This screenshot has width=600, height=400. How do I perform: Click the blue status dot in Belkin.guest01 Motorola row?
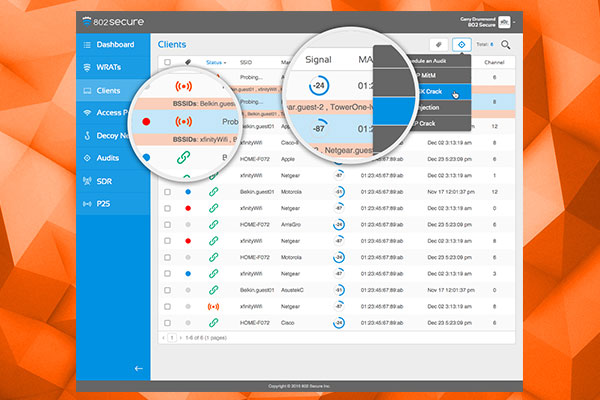pyautogui.click(x=188, y=192)
